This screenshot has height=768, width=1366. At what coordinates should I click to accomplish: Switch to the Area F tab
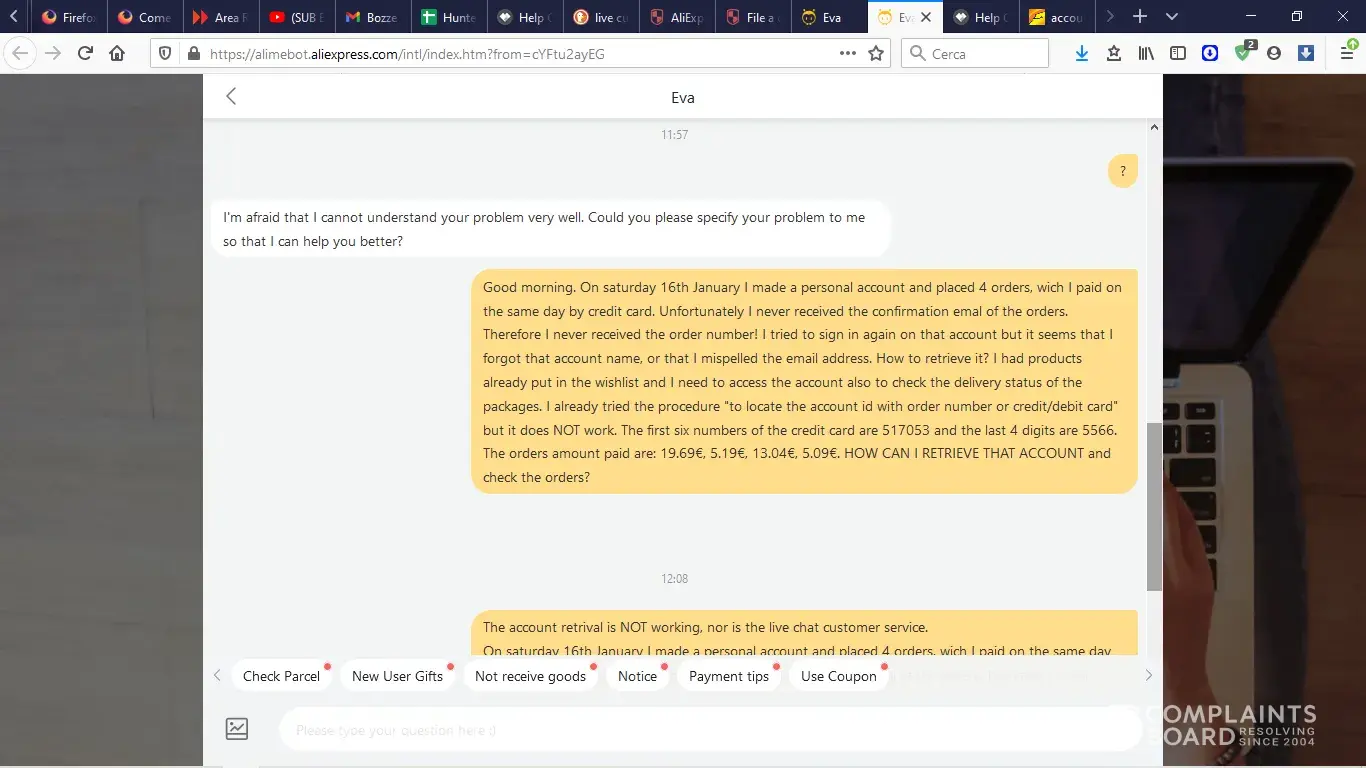pyautogui.click(x=220, y=17)
